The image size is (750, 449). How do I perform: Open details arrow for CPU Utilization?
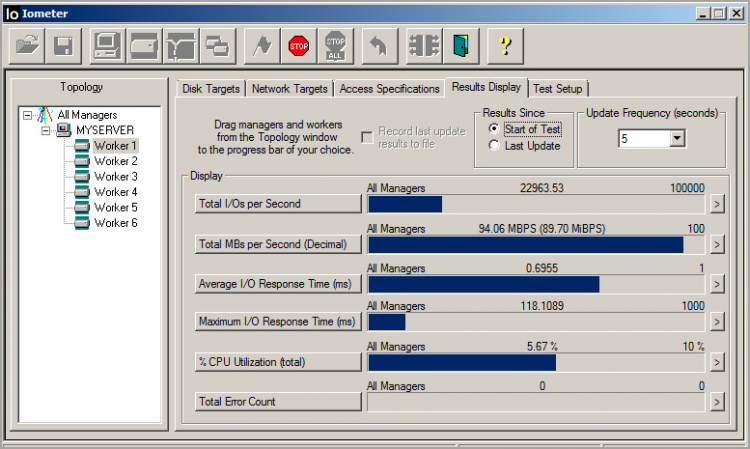point(717,363)
